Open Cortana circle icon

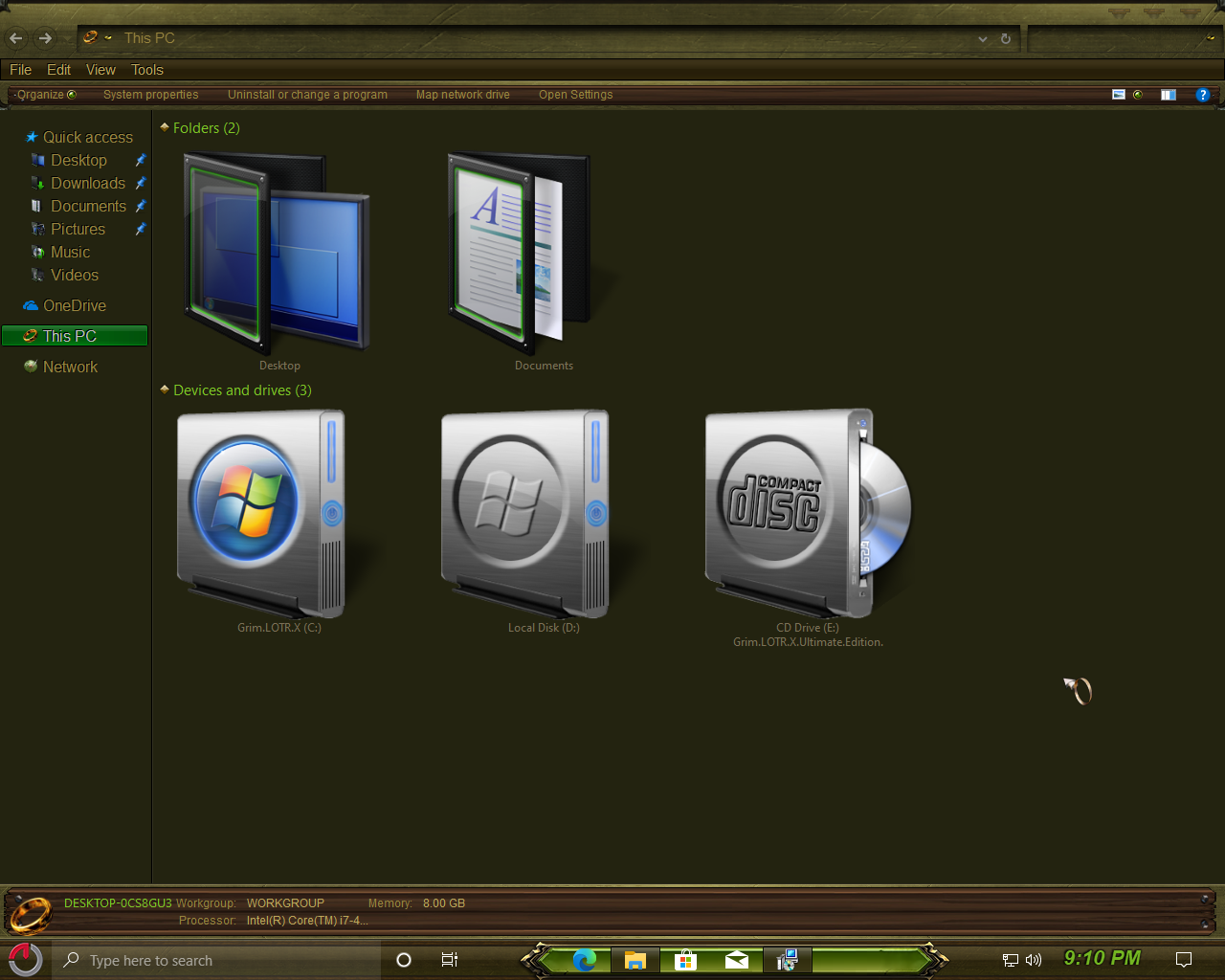point(404,960)
